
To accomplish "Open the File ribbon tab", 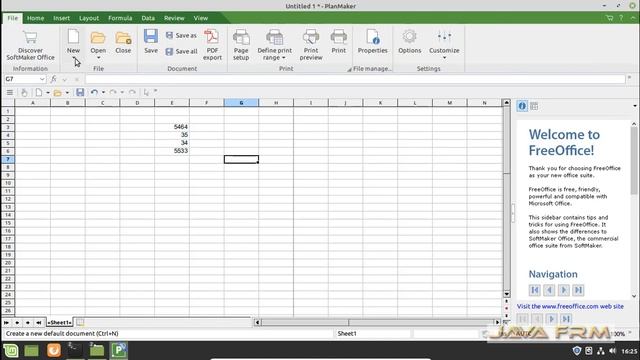I will [x=13, y=18].
